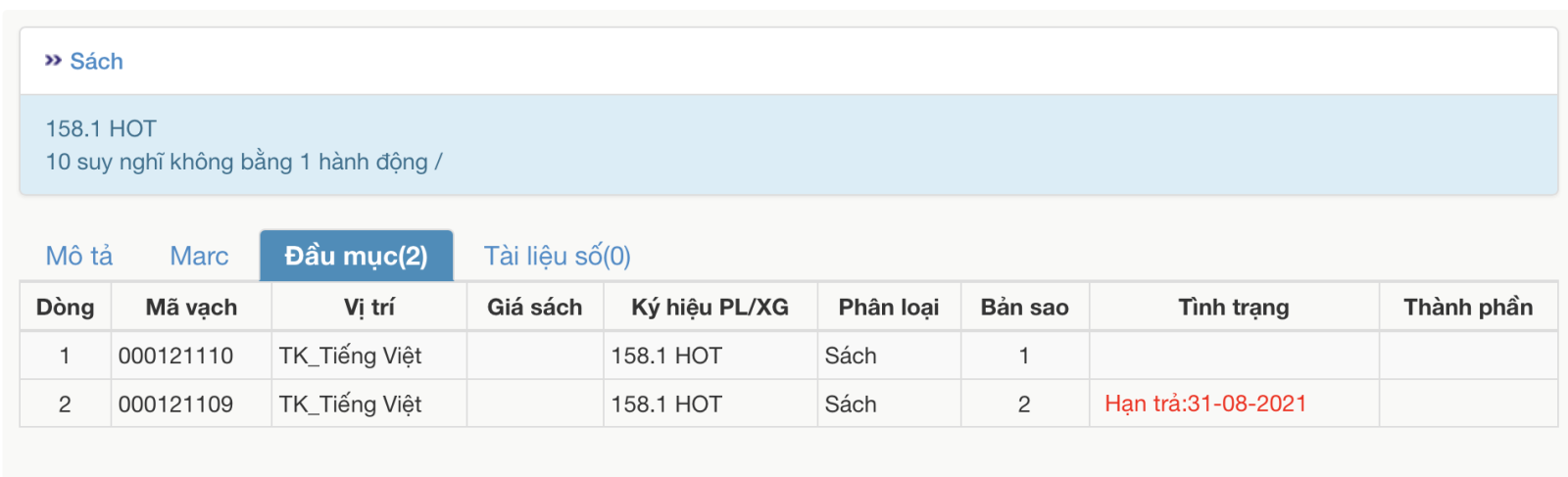Click the Giá sách column header
1568x477 pixels.
point(534,308)
